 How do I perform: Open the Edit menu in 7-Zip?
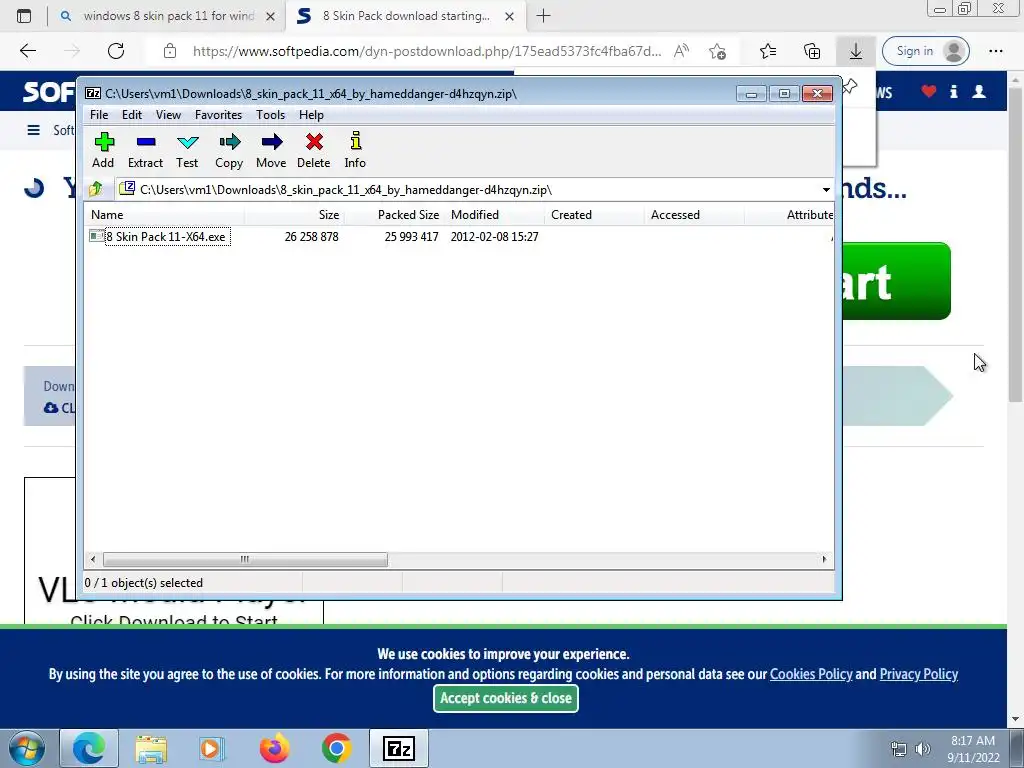[132, 115]
